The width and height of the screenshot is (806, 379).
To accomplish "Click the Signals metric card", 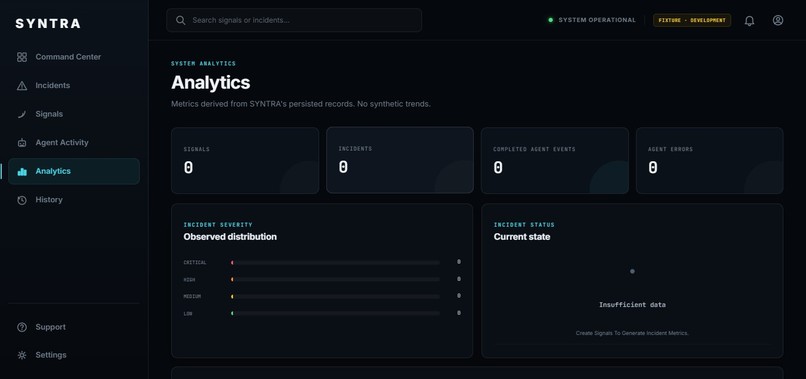I will pyautogui.click(x=245, y=160).
